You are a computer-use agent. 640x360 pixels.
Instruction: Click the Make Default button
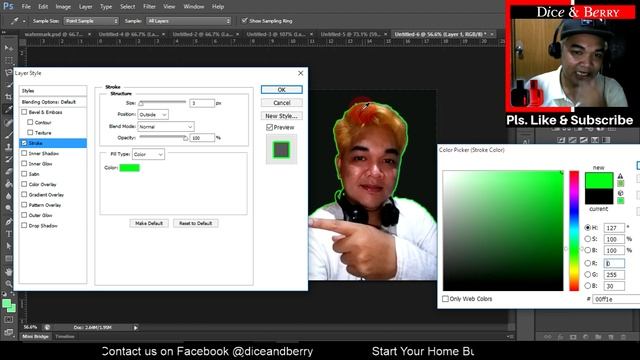click(x=149, y=223)
